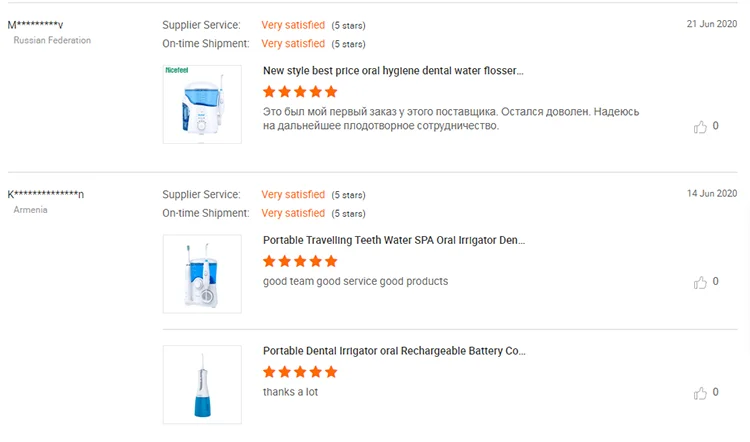Click 'Armenia' country label
The height and width of the screenshot is (442, 750).
pos(30,210)
